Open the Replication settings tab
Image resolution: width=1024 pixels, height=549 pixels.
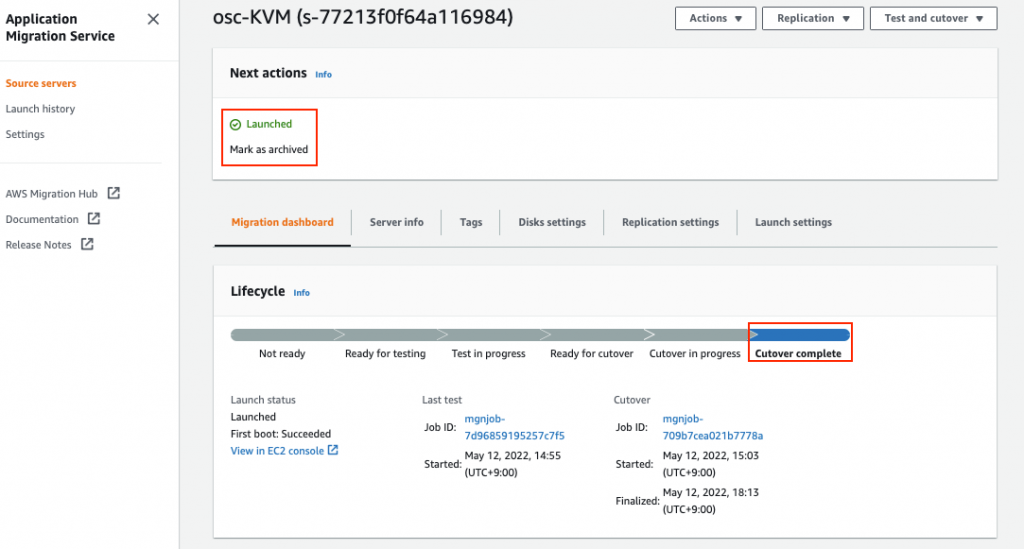tap(670, 222)
